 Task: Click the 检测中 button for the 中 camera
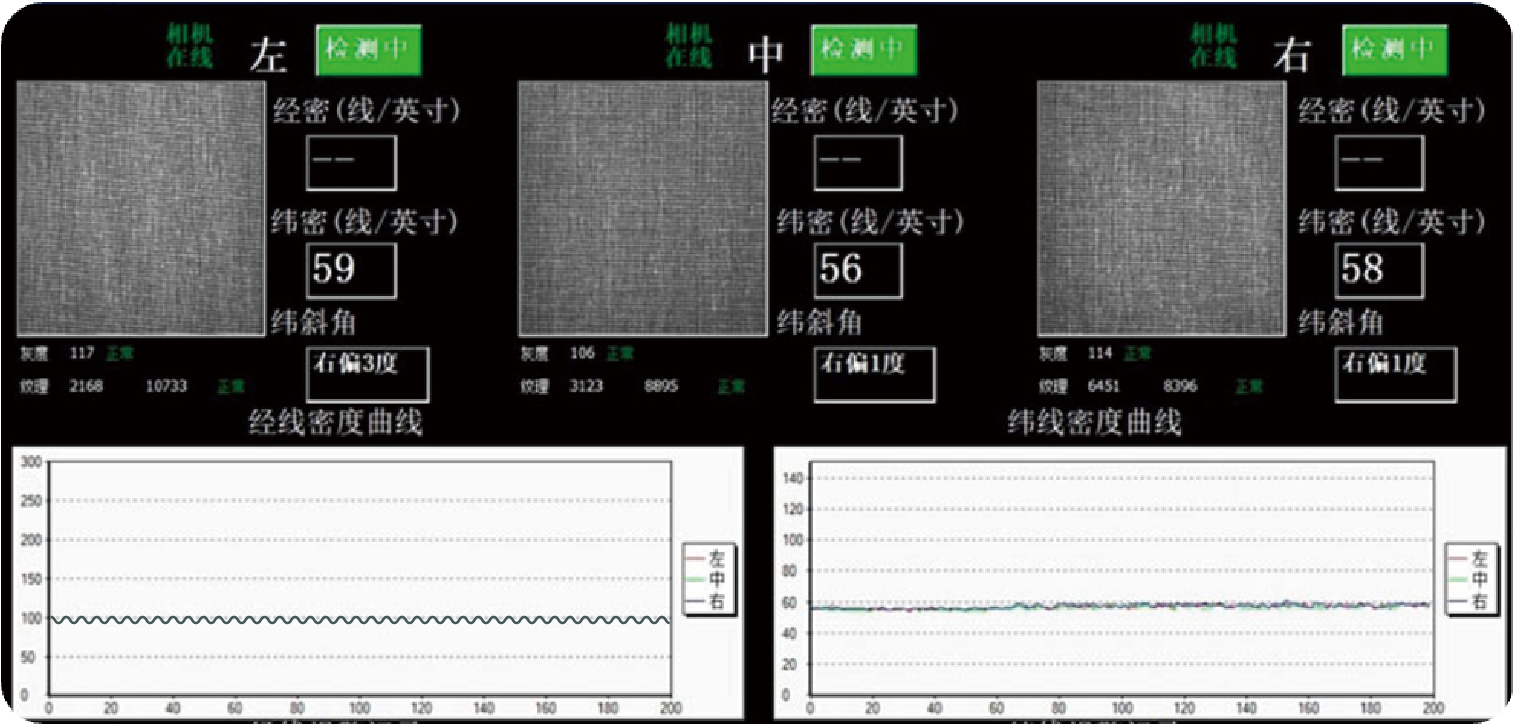pyautogui.click(x=863, y=49)
